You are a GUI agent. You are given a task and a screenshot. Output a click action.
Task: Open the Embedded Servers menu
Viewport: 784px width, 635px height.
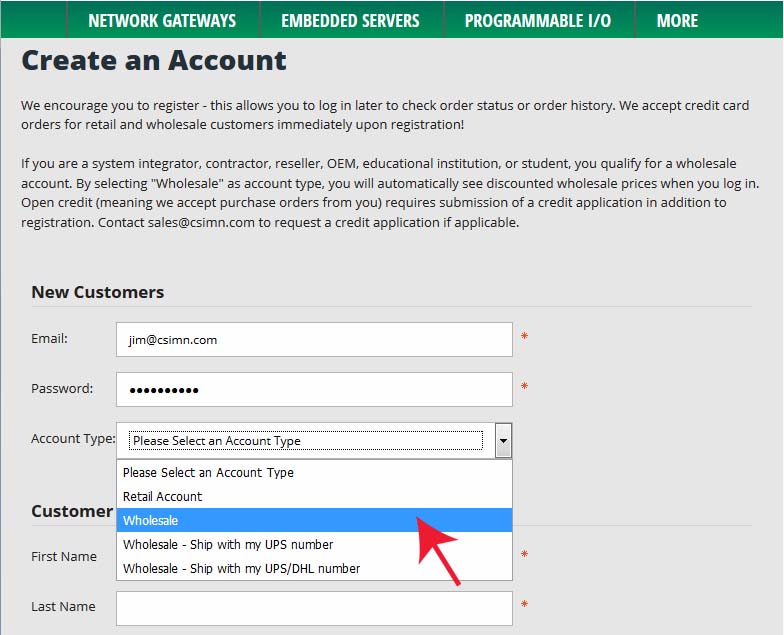coord(351,20)
